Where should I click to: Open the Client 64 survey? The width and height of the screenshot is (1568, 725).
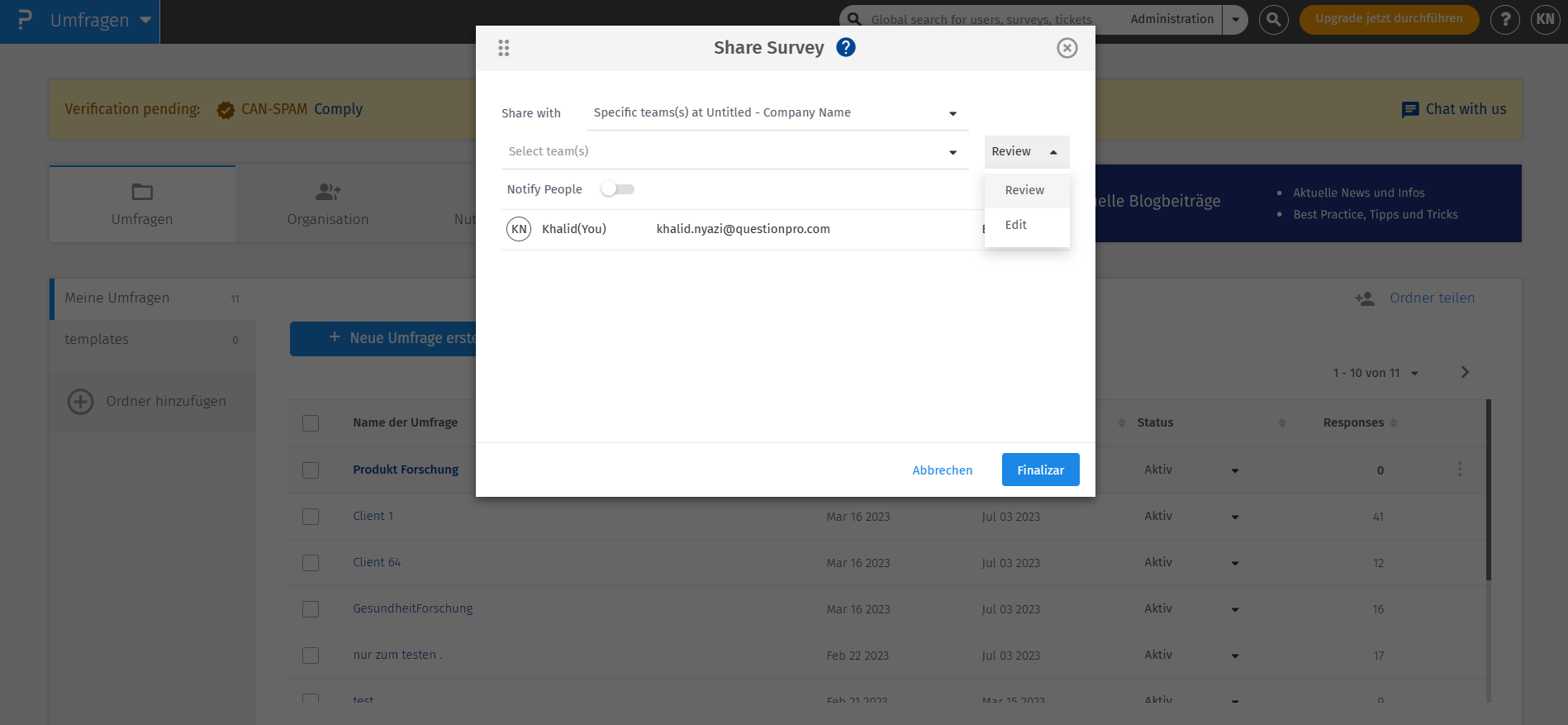377,562
